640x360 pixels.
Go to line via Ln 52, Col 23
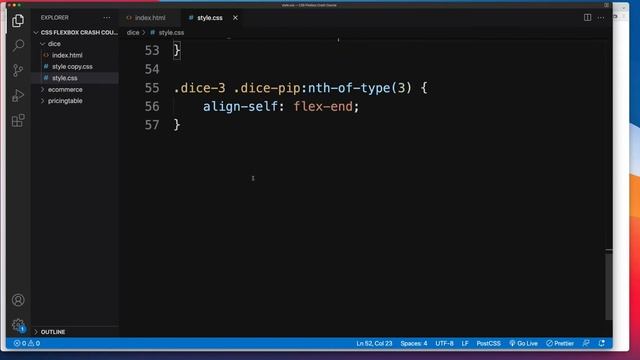point(374,343)
